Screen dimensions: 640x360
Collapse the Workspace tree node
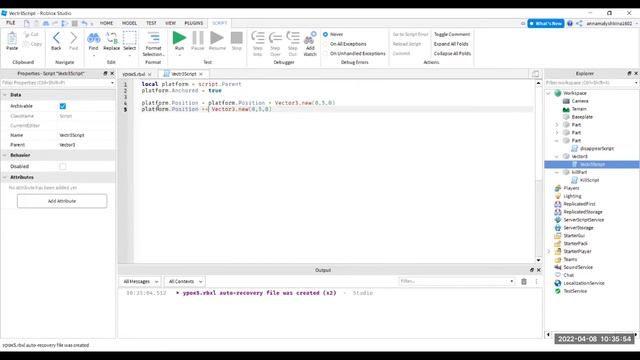[x=549, y=93]
